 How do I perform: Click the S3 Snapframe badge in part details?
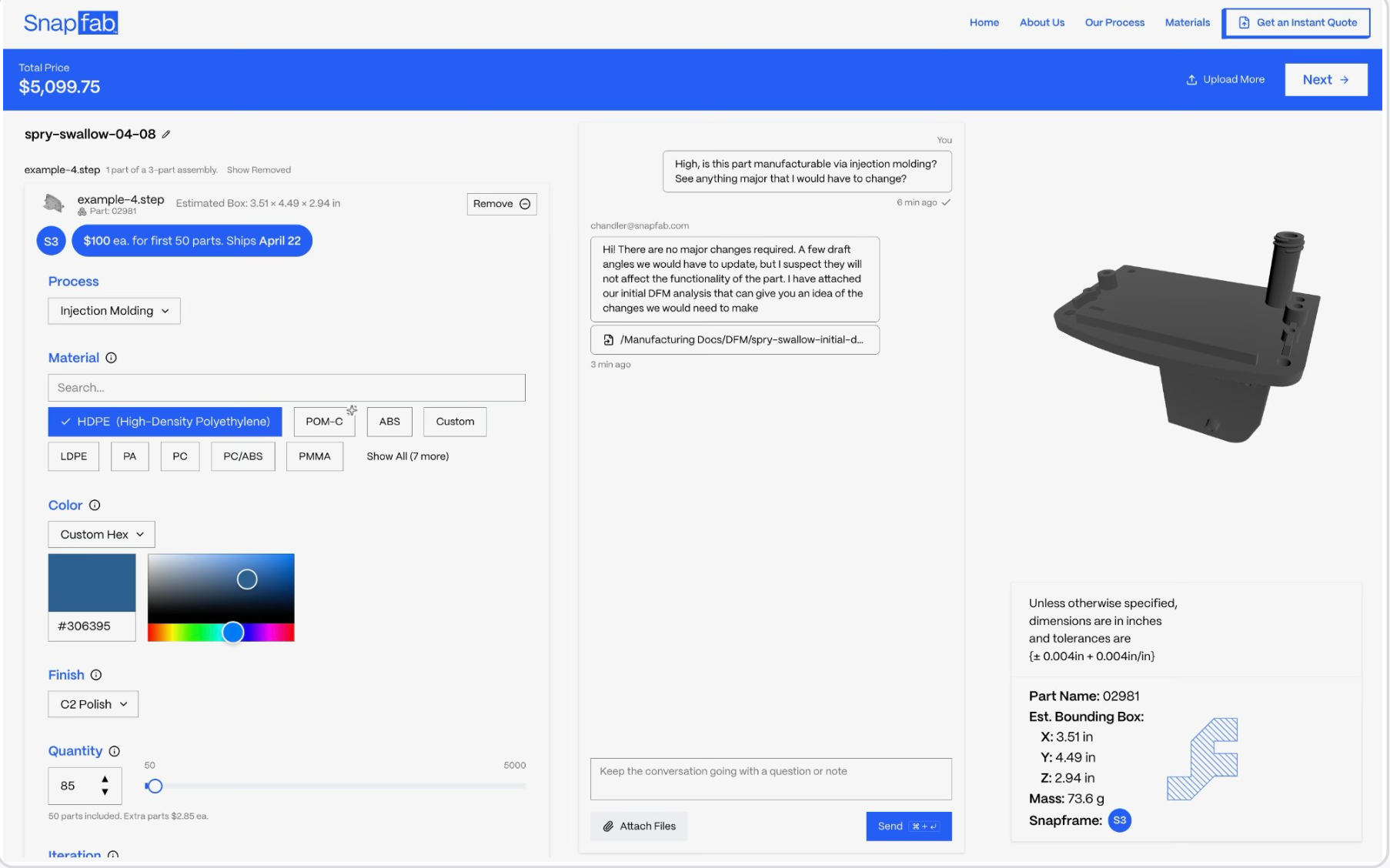click(x=1119, y=820)
